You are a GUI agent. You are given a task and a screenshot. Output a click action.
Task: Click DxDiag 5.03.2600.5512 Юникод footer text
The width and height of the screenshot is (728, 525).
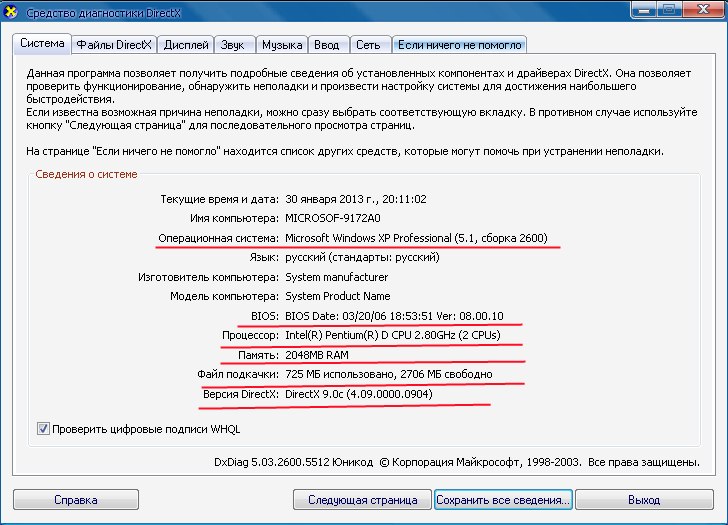pos(293,462)
